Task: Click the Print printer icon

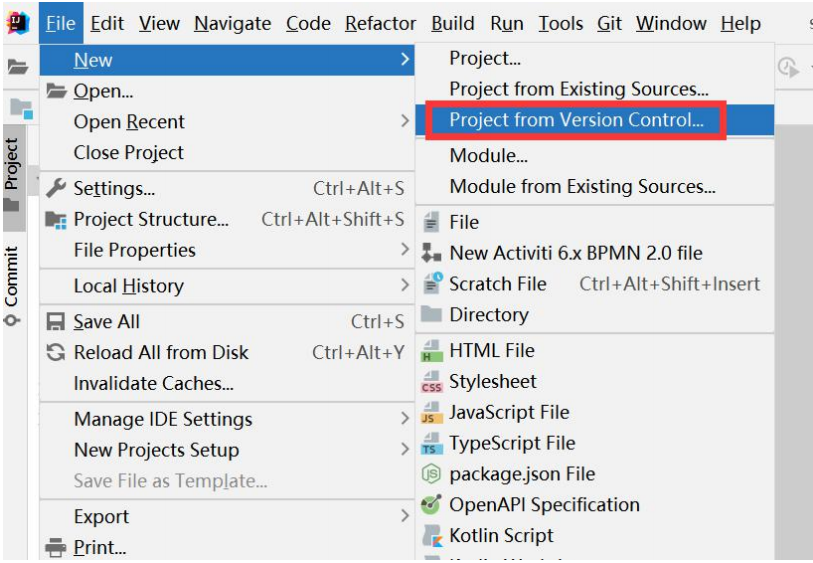Action: tap(55, 547)
